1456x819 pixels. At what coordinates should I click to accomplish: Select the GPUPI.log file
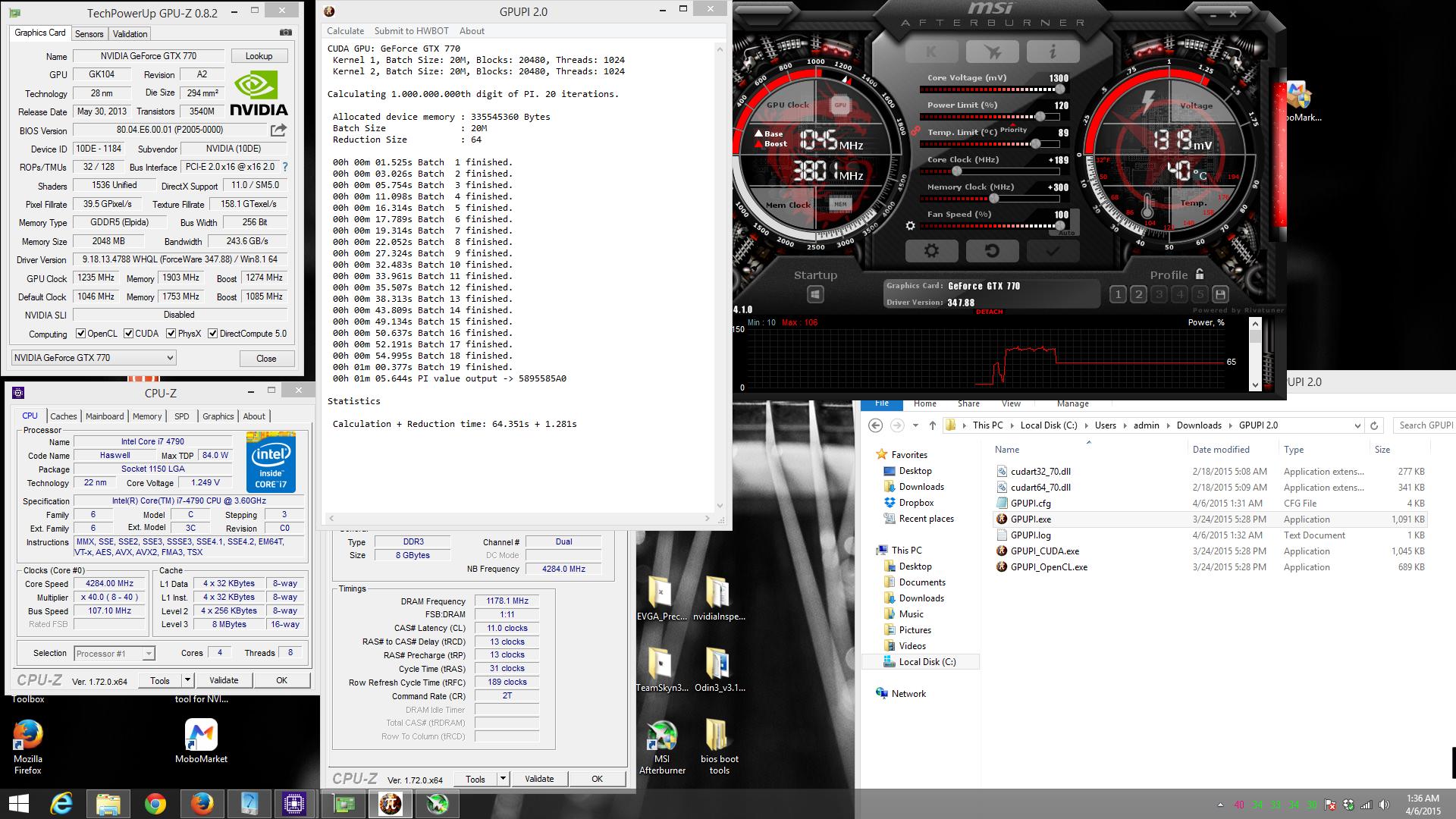click(x=1030, y=535)
